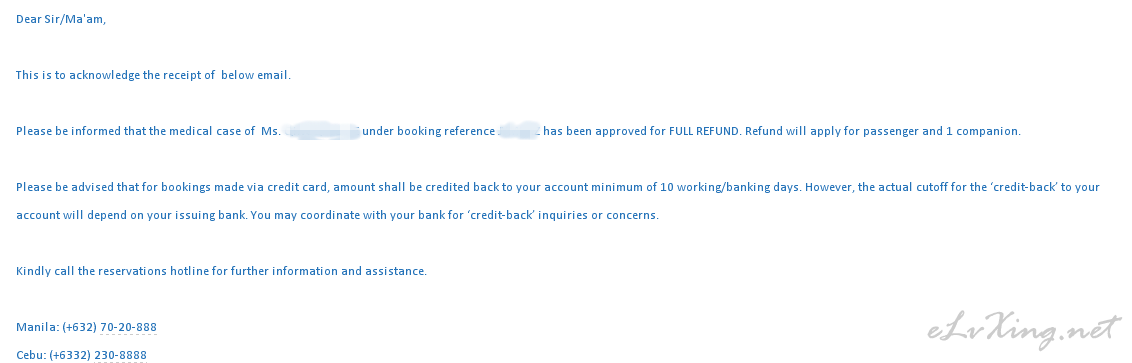The height and width of the screenshot is (363, 1132).
Task: Click the Cebu phone number 230-8888
Action: point(120,355)
